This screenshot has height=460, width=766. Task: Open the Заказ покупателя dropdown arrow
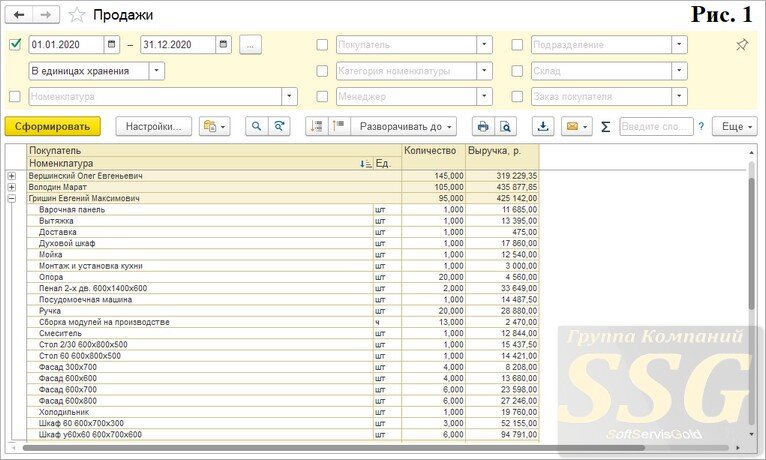pos(679,96)
